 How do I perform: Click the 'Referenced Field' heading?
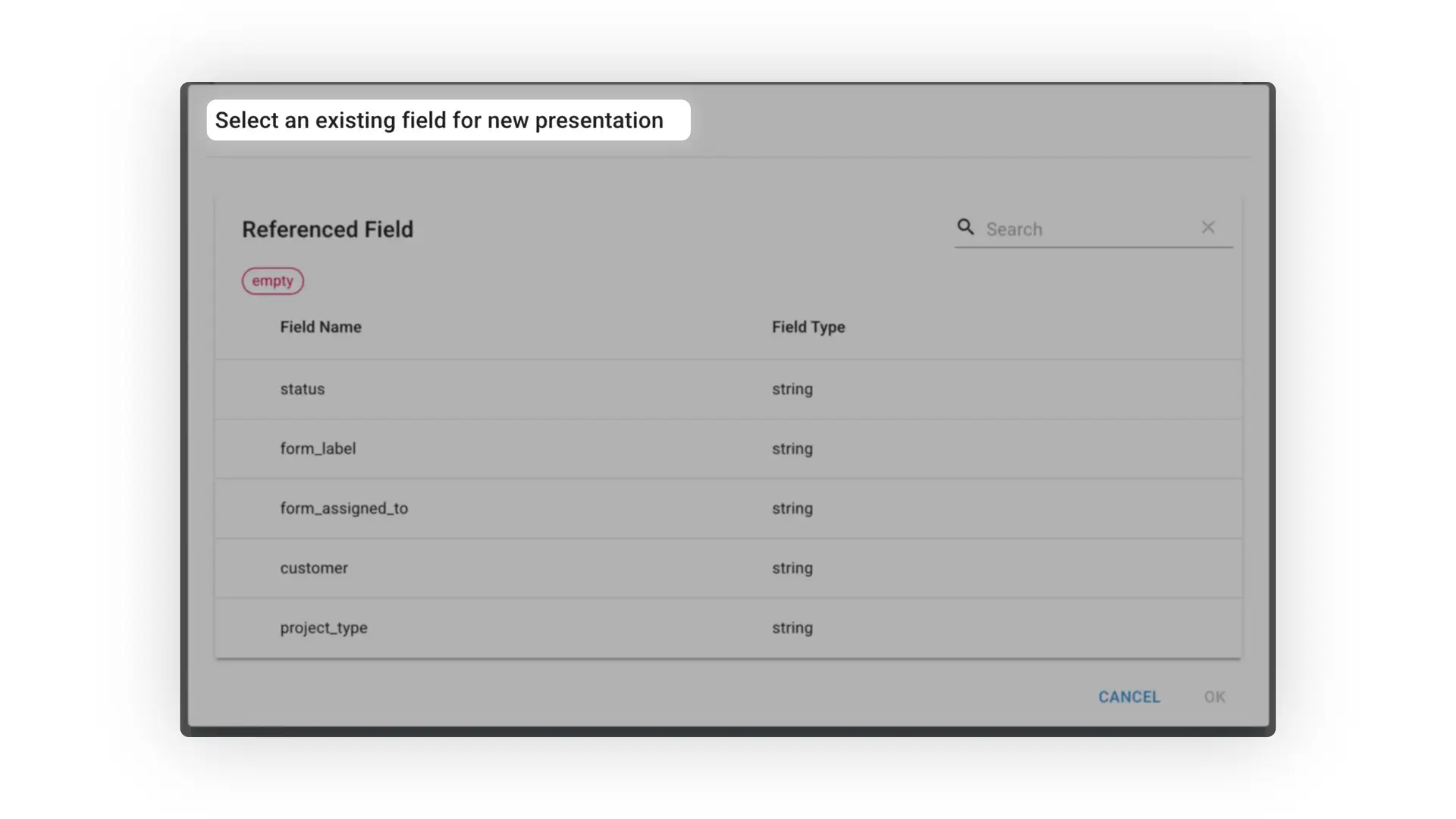tap(328, 229)
